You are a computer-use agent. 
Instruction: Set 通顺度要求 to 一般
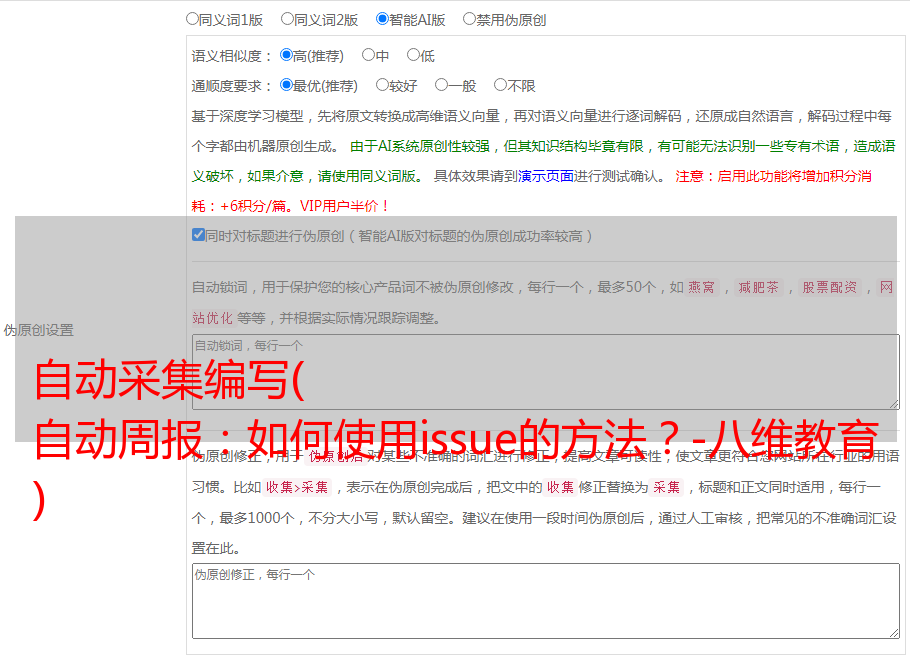(442, 85)
